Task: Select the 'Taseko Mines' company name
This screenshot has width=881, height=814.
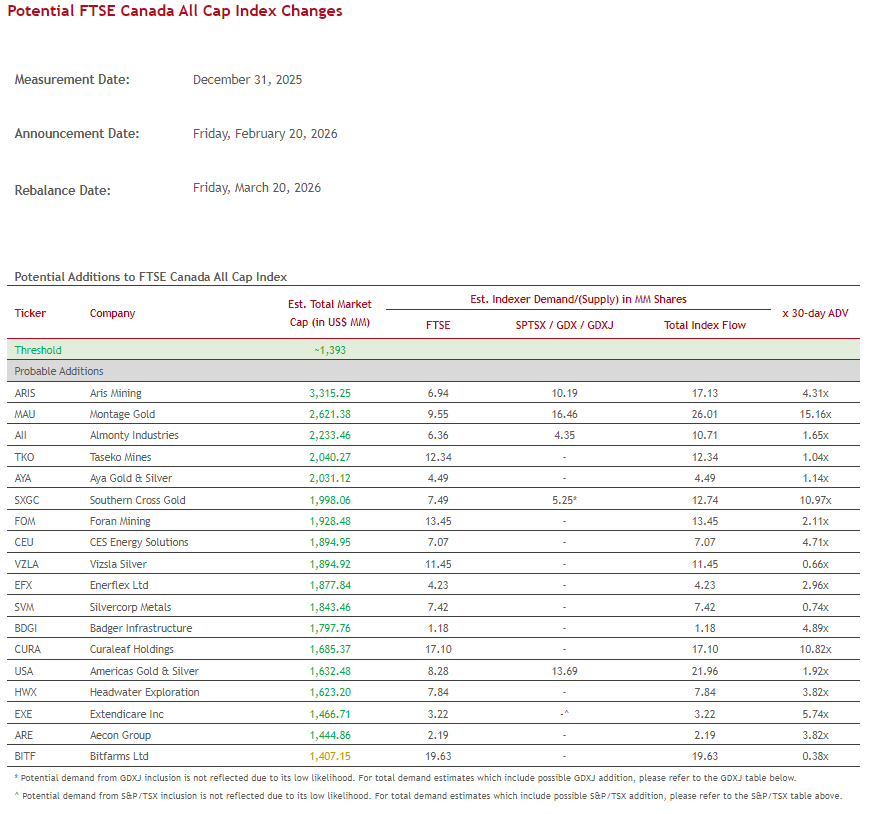Action: pyautogui.click(x=120, y=457)
